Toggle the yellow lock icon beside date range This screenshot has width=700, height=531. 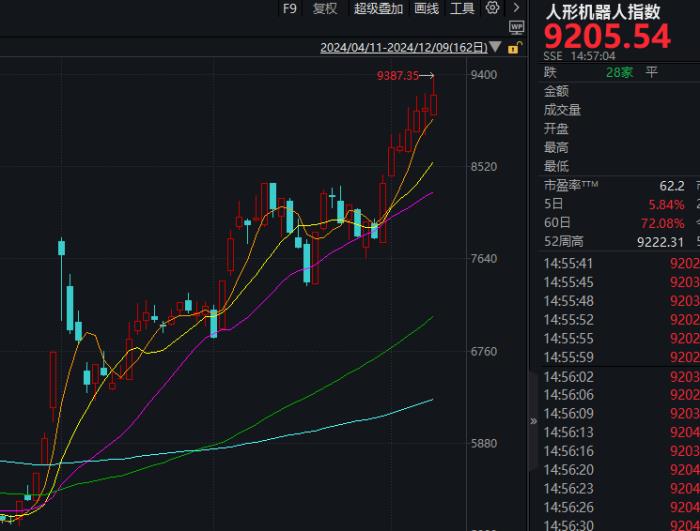(x=513, y=48)
